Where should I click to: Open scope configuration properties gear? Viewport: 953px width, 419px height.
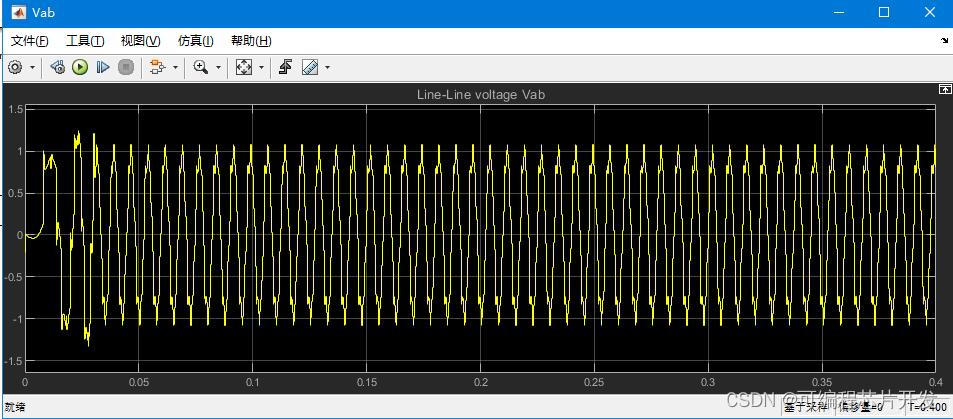click(x=15, y=67)
